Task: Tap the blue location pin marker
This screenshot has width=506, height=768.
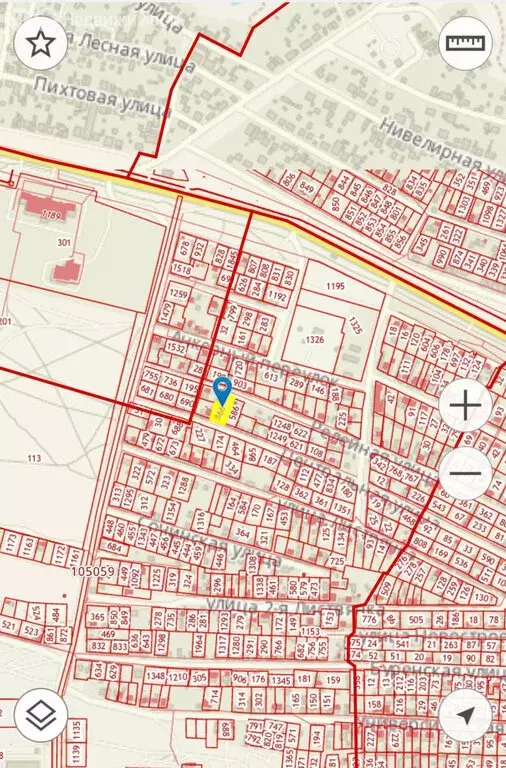Action: point(222,391)
